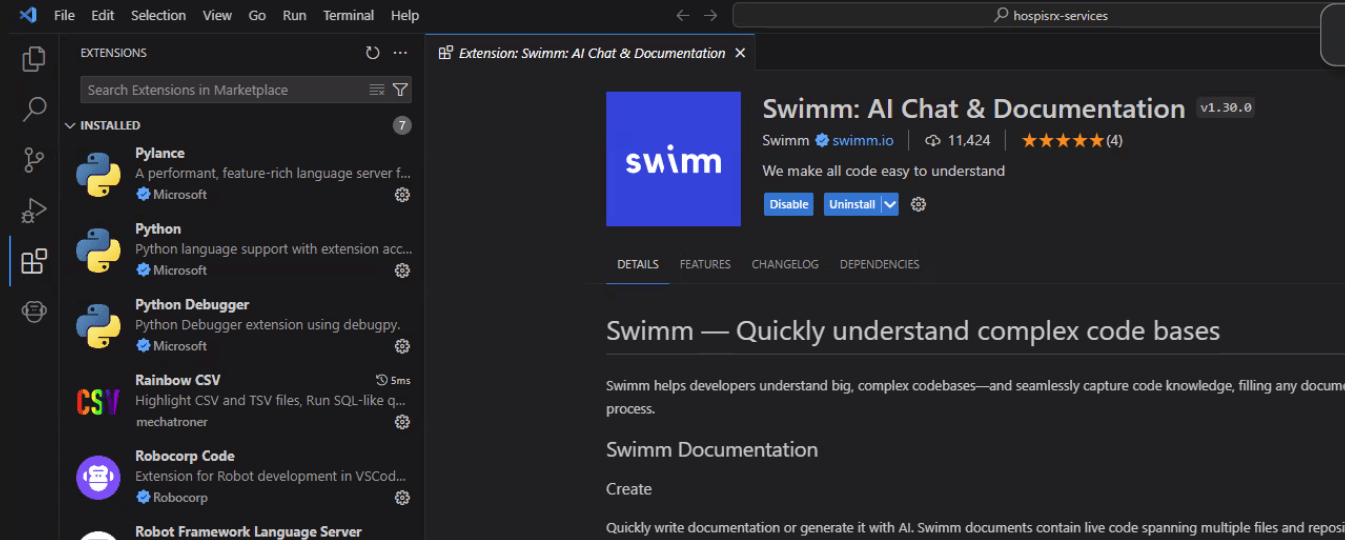Viewport: 1345px width, 540px height.
Task: Disable the Swimm extension
Action: 788,204
